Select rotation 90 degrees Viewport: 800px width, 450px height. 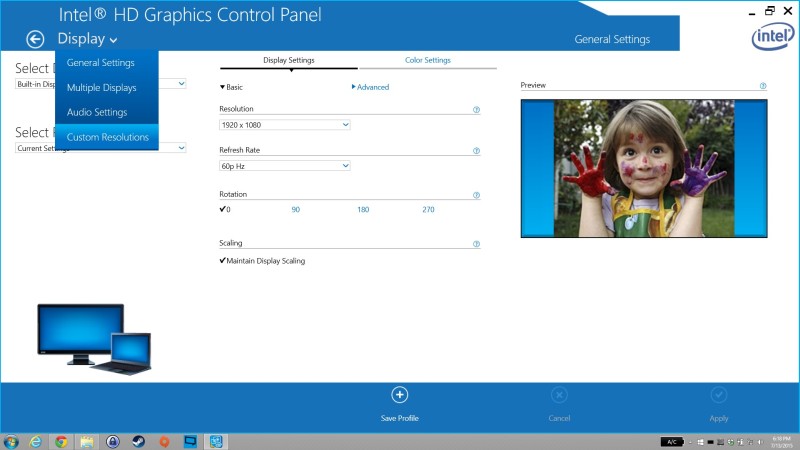(295, 210)
